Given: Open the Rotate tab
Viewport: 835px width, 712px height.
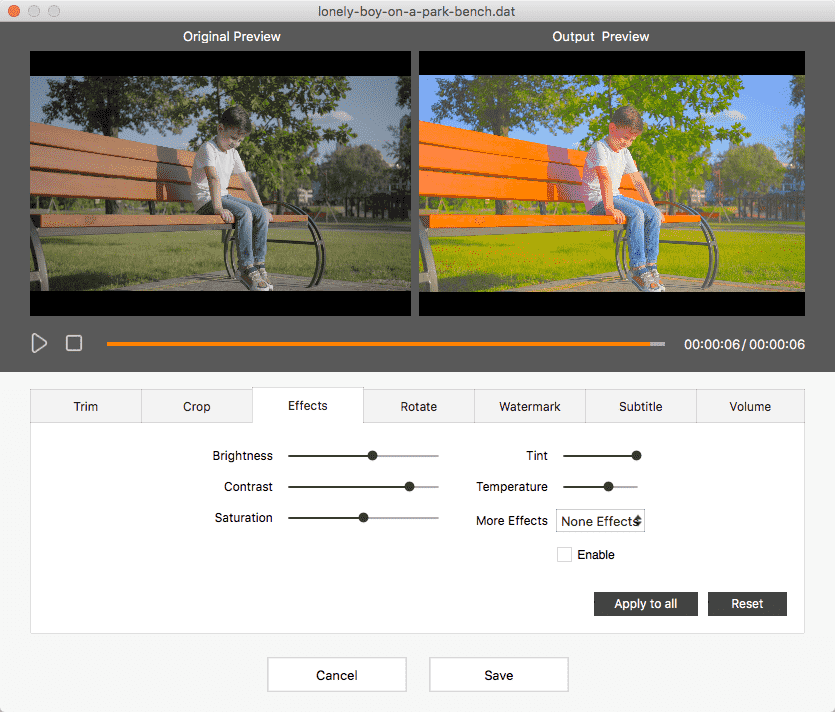Looking at the screenshot, I should 418,406.
